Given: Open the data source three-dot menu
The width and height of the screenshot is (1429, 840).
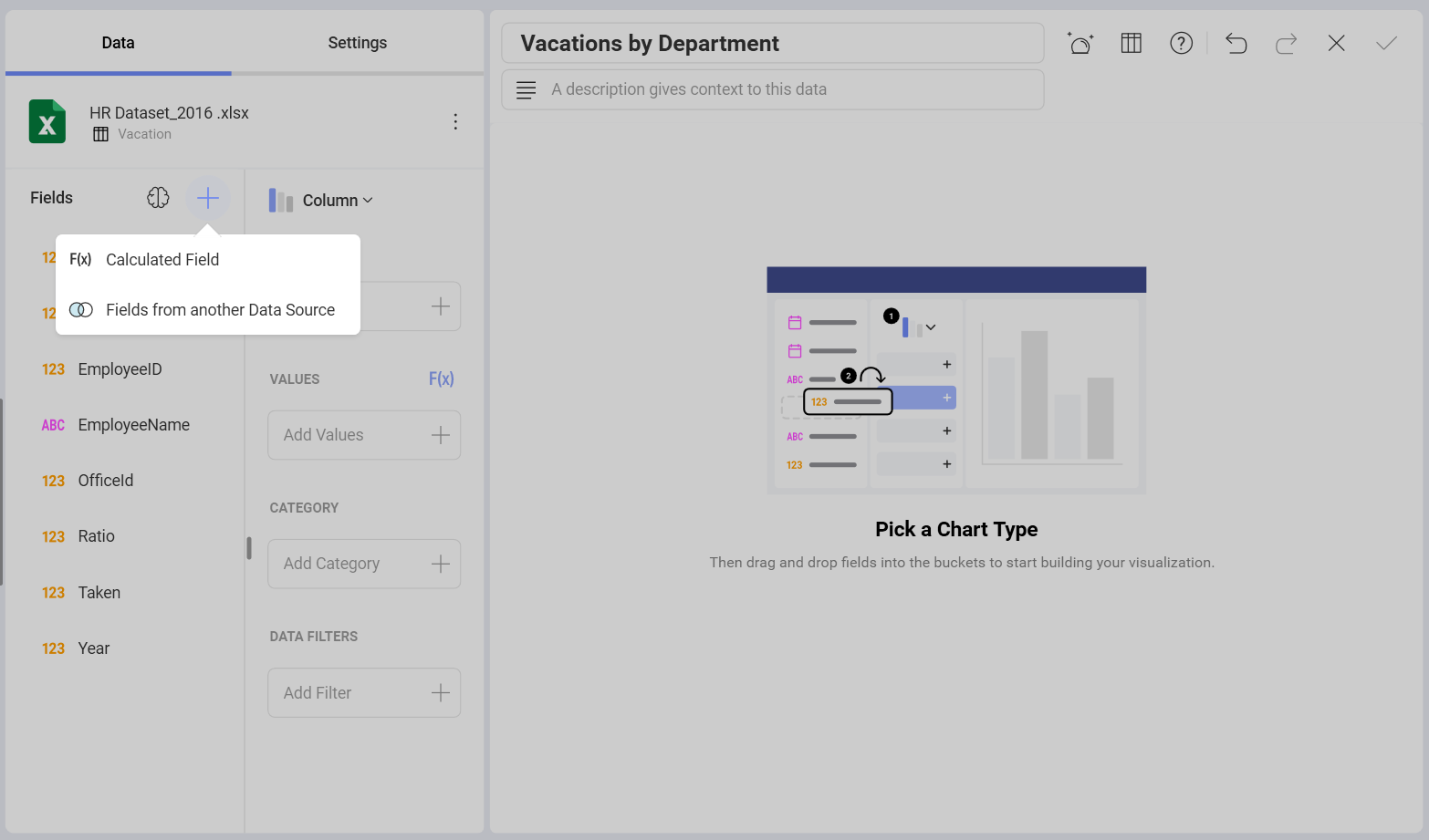Looking at the screenshot, I should pyautogui.click(x=455, y=121).
